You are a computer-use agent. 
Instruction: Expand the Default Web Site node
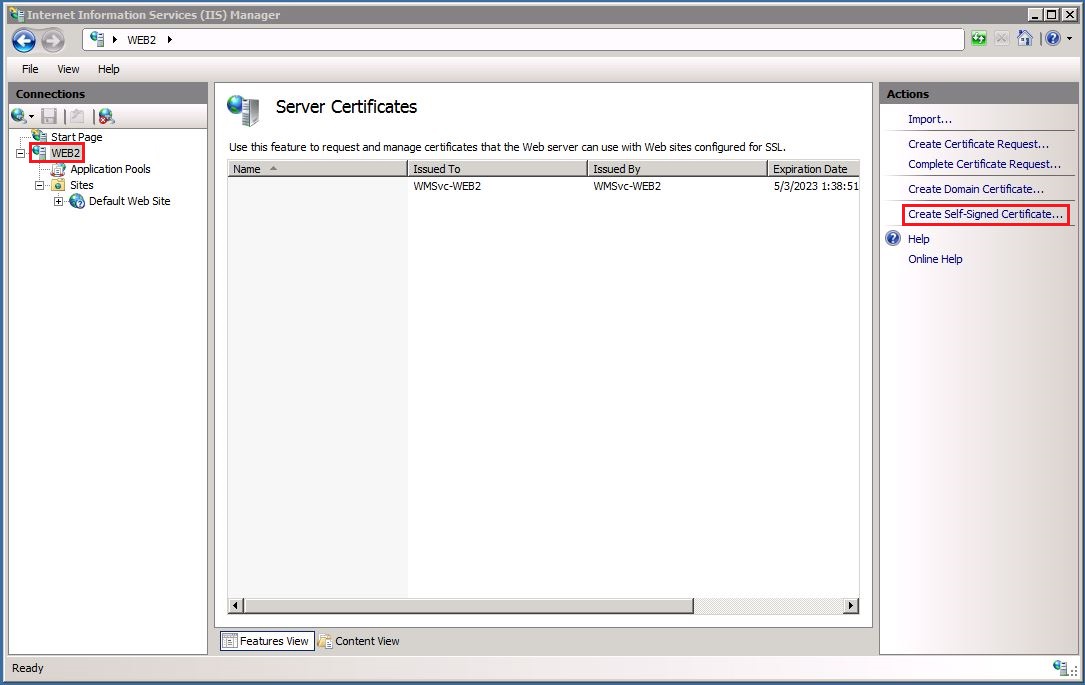[x=59, y=201]
